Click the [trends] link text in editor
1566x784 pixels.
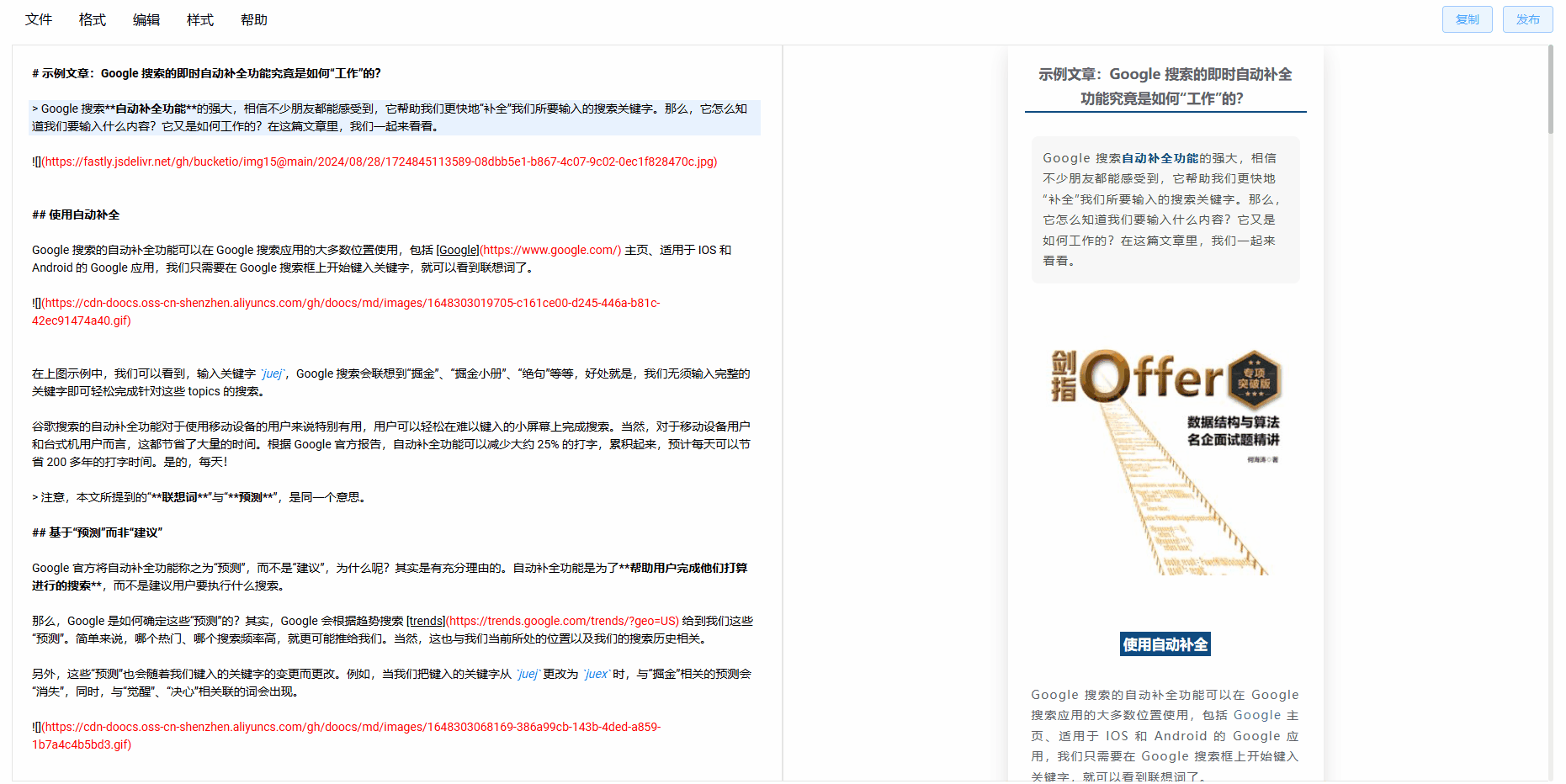click(x=426, y=621)
